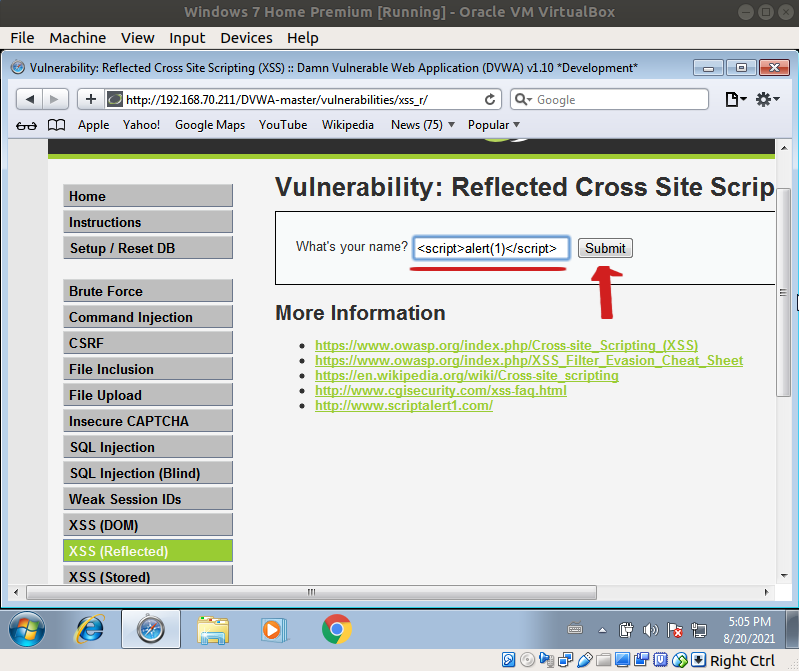Click the add bookmark plus button
Image resolution: width=799 pixels, height=671 pixels.
coord(91,99)
